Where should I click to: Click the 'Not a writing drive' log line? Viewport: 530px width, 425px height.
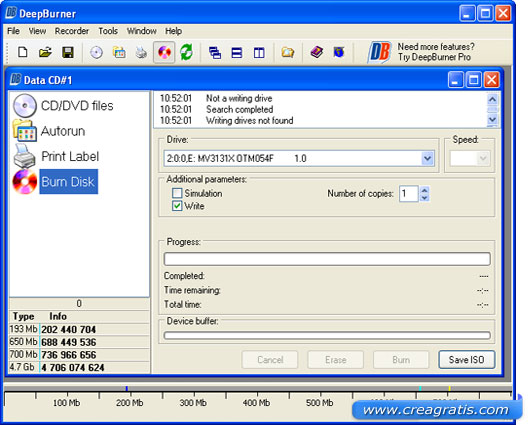pos(239,98)
